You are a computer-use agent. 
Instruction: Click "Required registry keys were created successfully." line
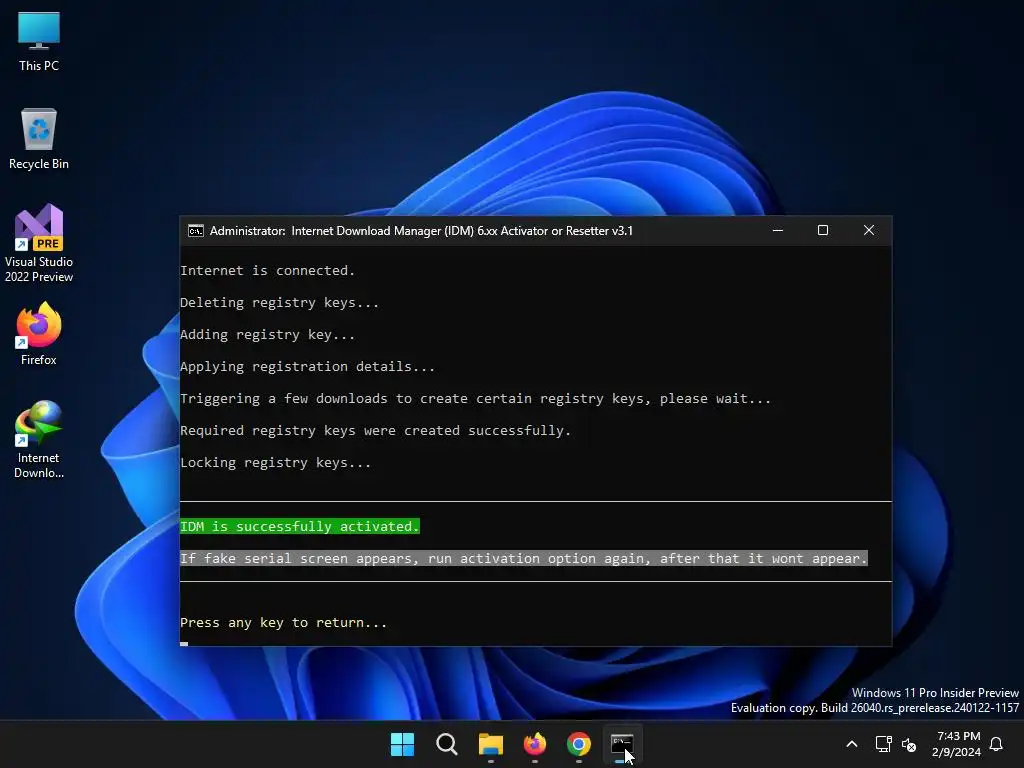tap(376, 430)
